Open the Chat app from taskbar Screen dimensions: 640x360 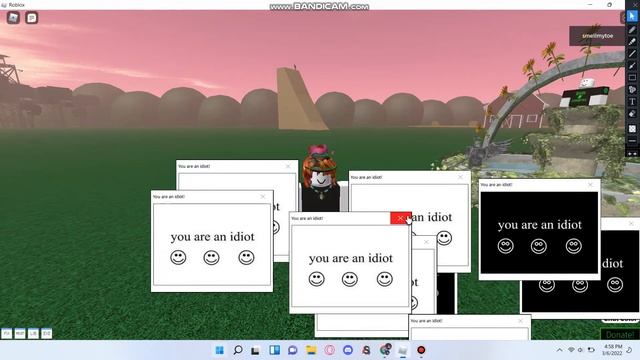click(x=293, y=350)
